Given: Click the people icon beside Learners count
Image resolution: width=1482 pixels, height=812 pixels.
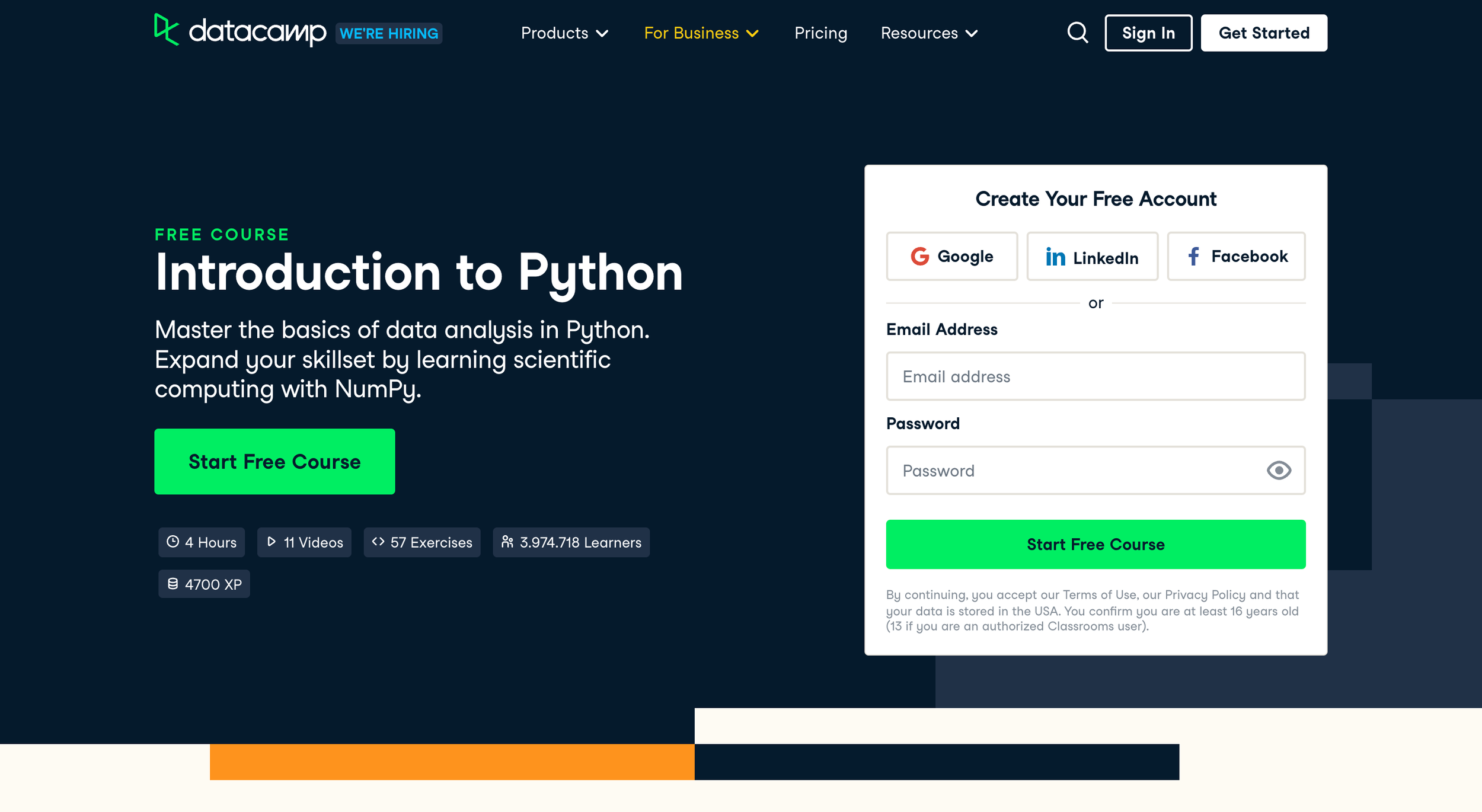Looking at the screenshot, I should 507,542.
